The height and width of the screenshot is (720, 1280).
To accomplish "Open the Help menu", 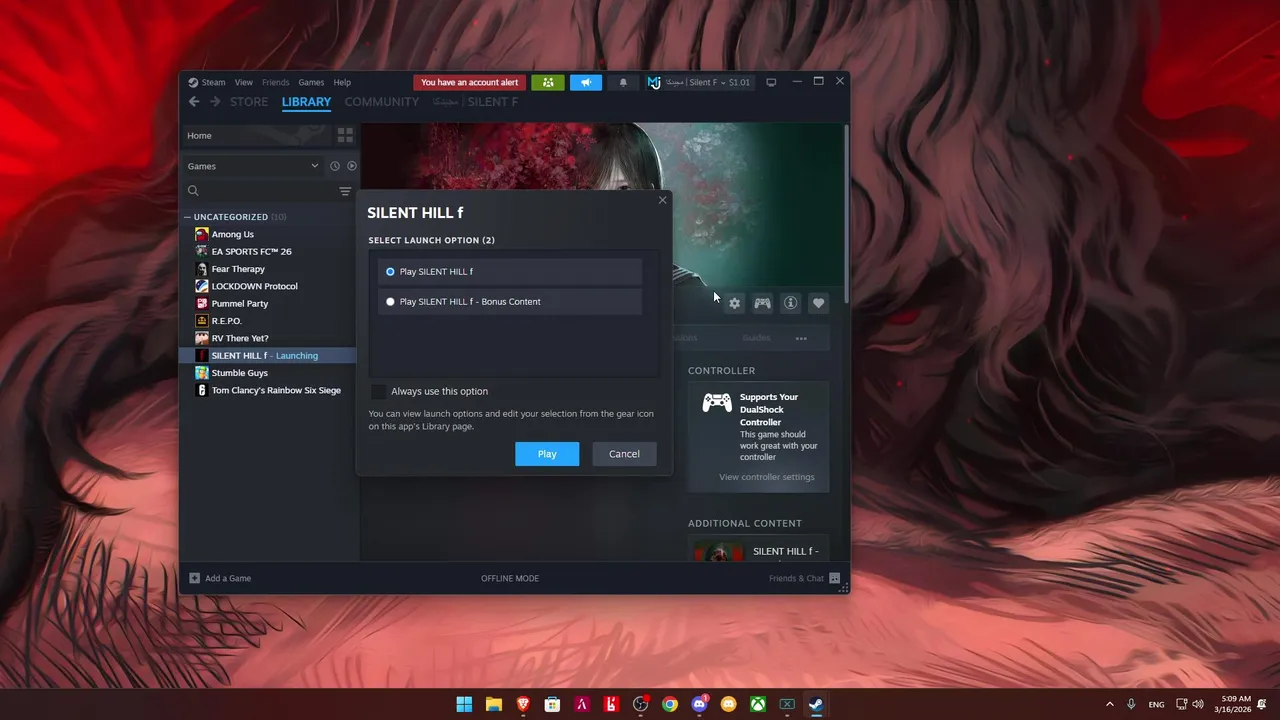I will coord(342,82).
